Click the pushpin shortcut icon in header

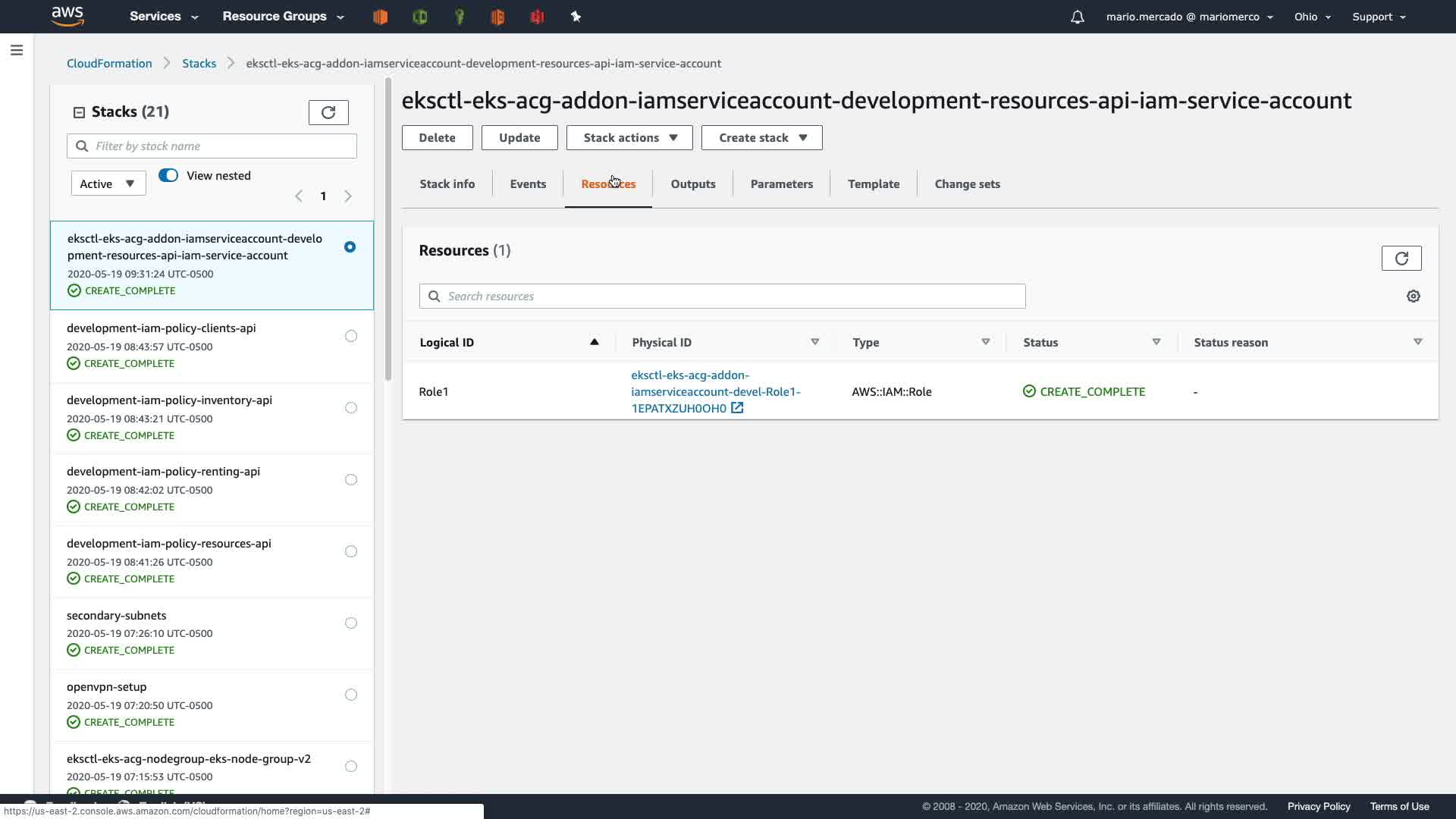[576, 17]
